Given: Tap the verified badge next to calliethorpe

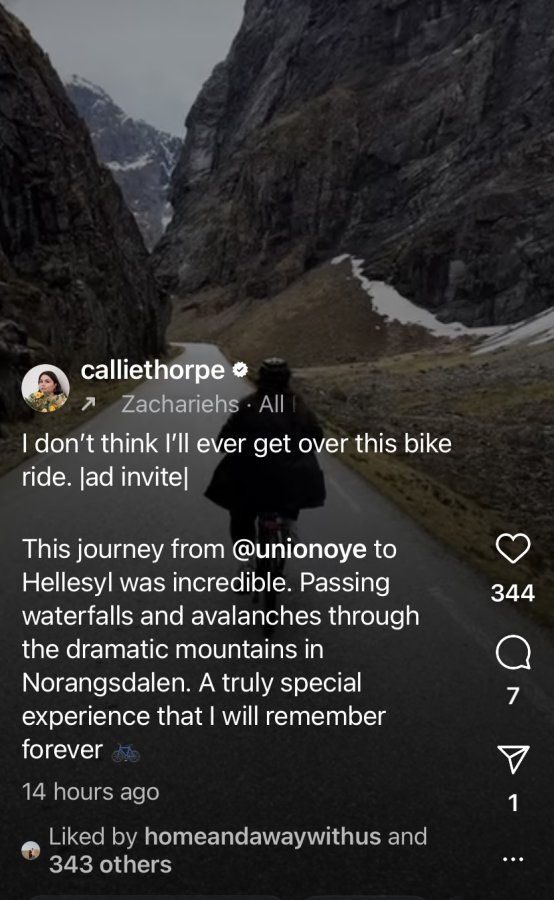Looking at the screenshot, I should 240,370.
